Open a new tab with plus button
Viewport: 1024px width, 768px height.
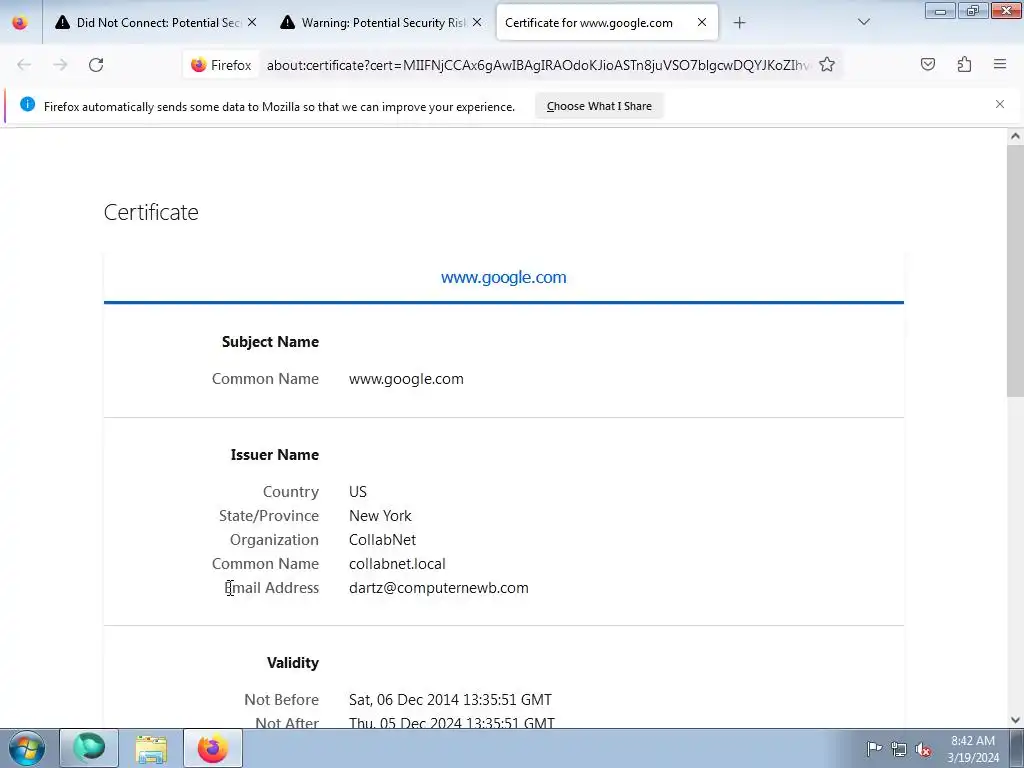pos(739,23)
